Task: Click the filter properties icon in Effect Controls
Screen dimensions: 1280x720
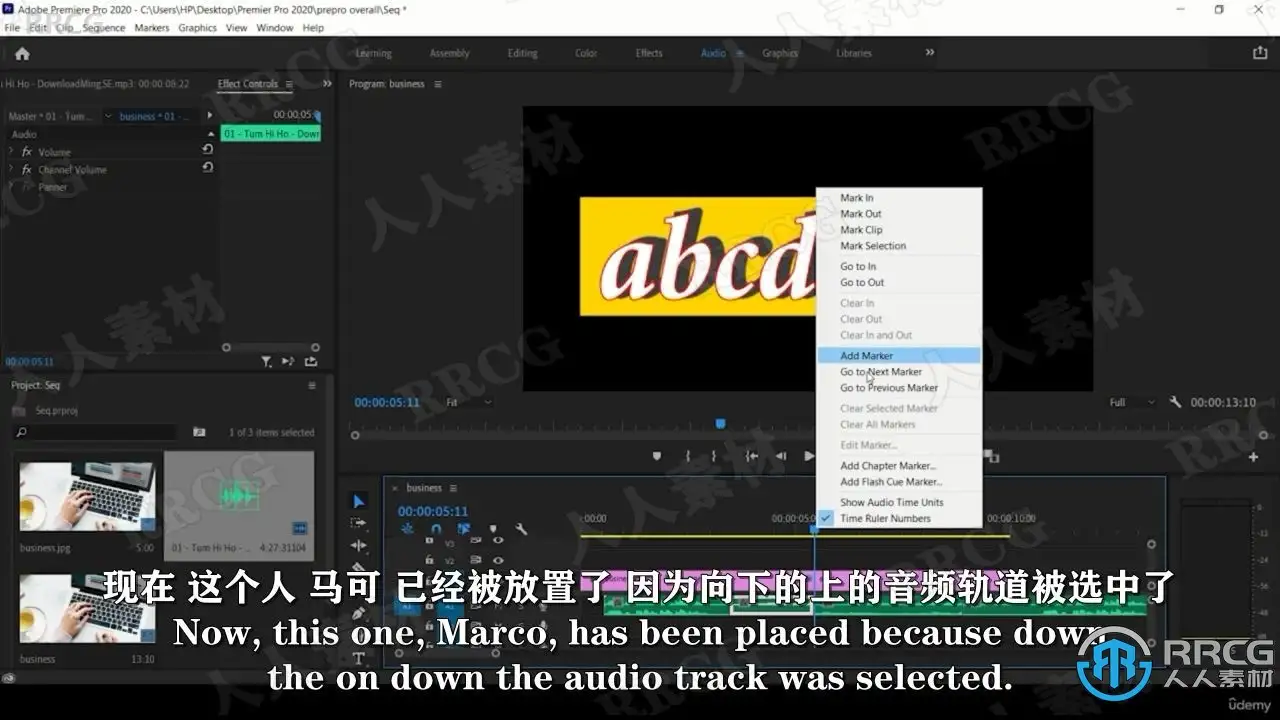Action: pos(266,362)
